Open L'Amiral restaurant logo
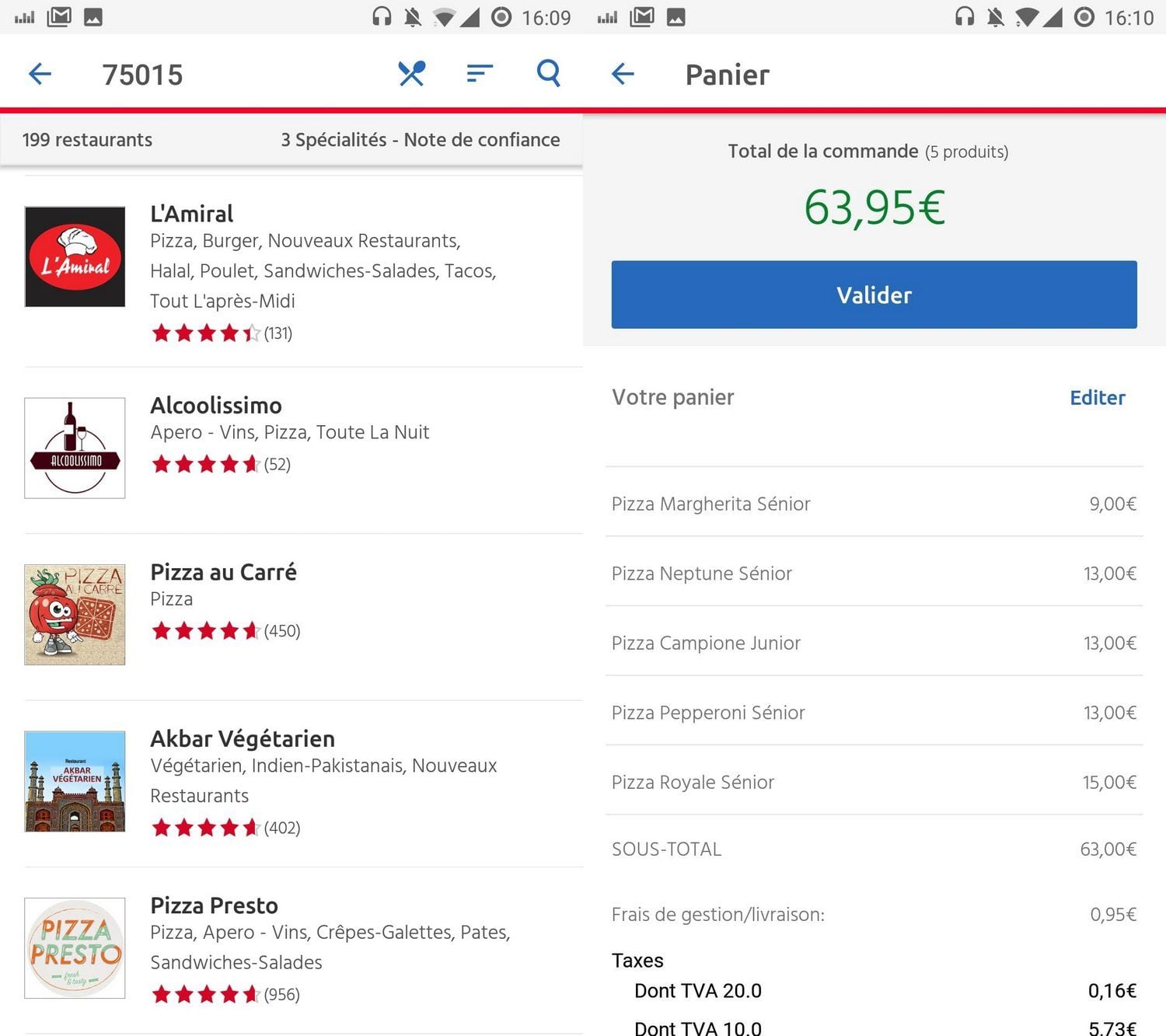Image resolution: width=1166 pixels, height=1036 pixels. [75, 256]
